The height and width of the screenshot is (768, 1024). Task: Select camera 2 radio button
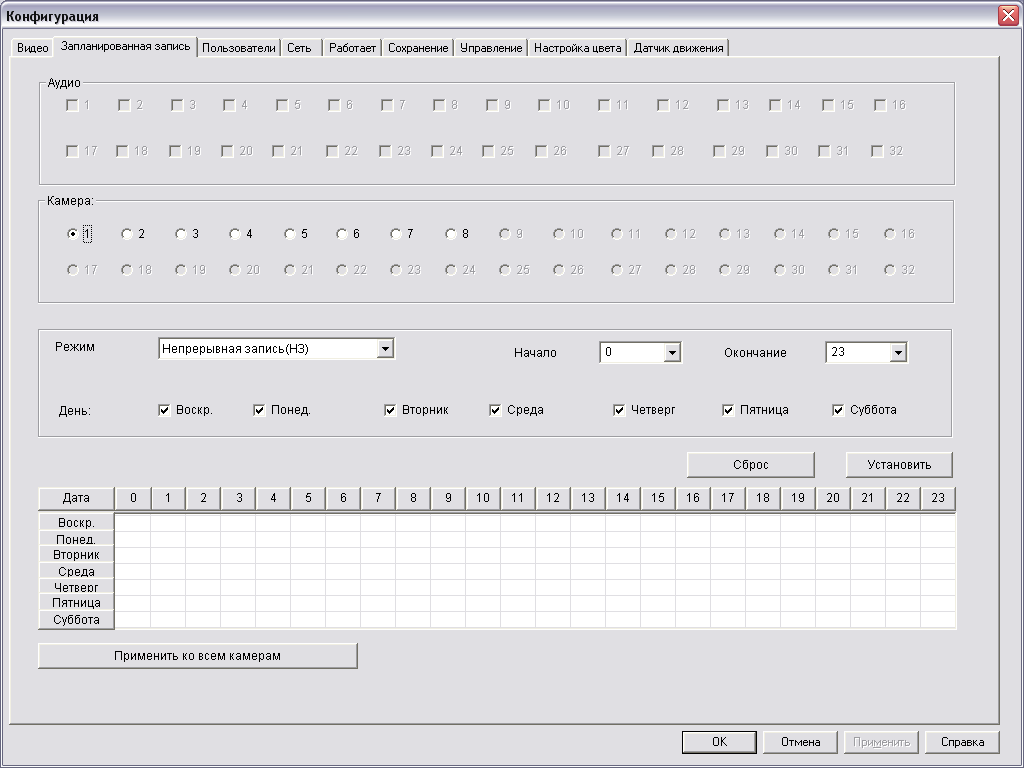(x=127, y=234)
